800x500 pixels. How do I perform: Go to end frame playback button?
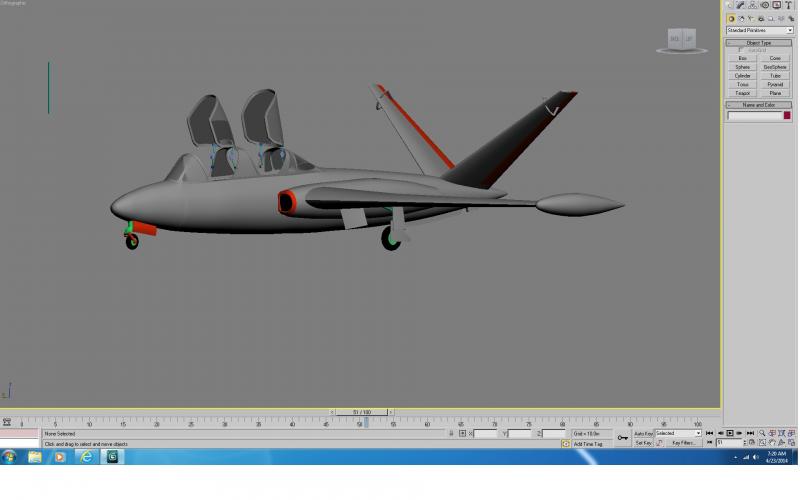coord(751,433)
